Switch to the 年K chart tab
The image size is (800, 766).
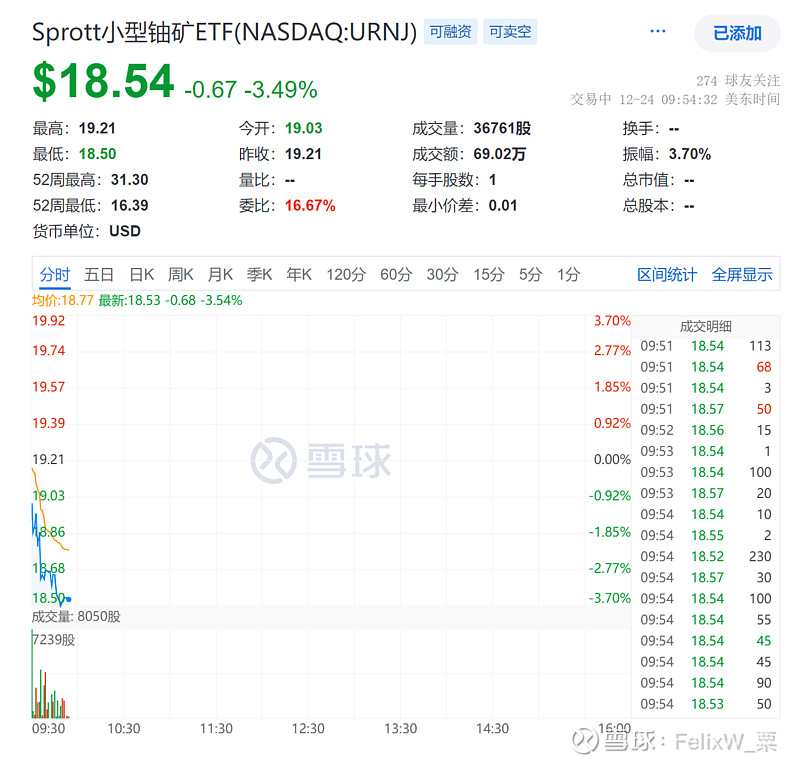[298, 275]
